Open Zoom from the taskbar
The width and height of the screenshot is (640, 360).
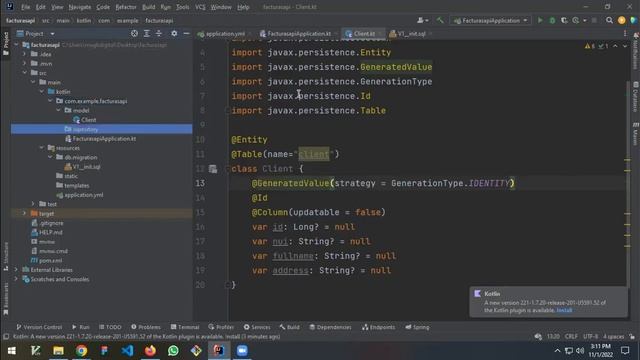coord(242,350)
